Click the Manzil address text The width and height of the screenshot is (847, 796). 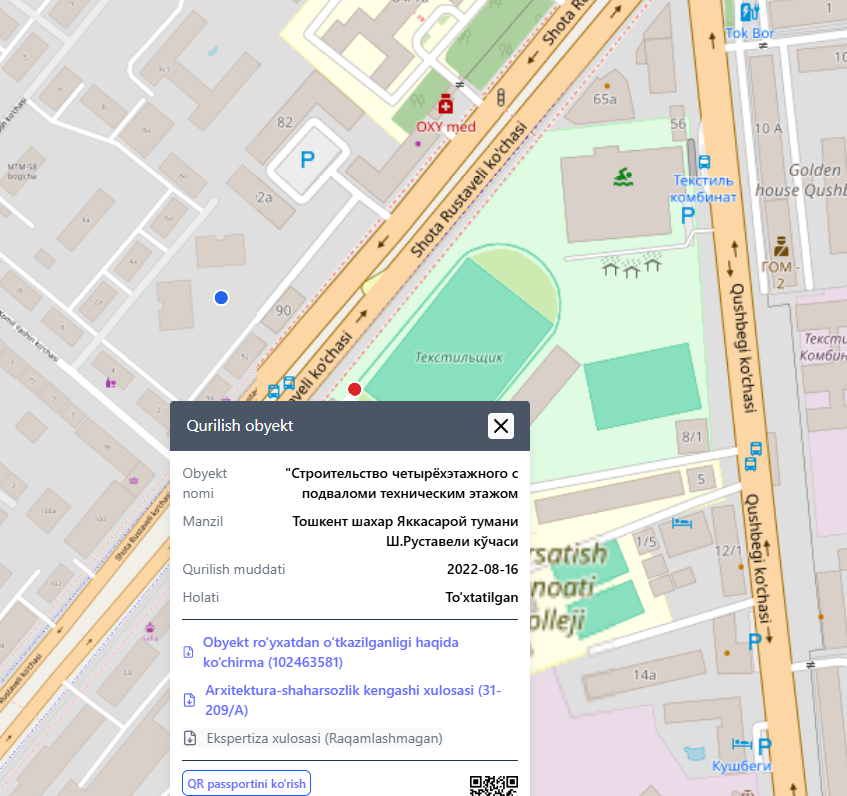click(x=405, y=531)
